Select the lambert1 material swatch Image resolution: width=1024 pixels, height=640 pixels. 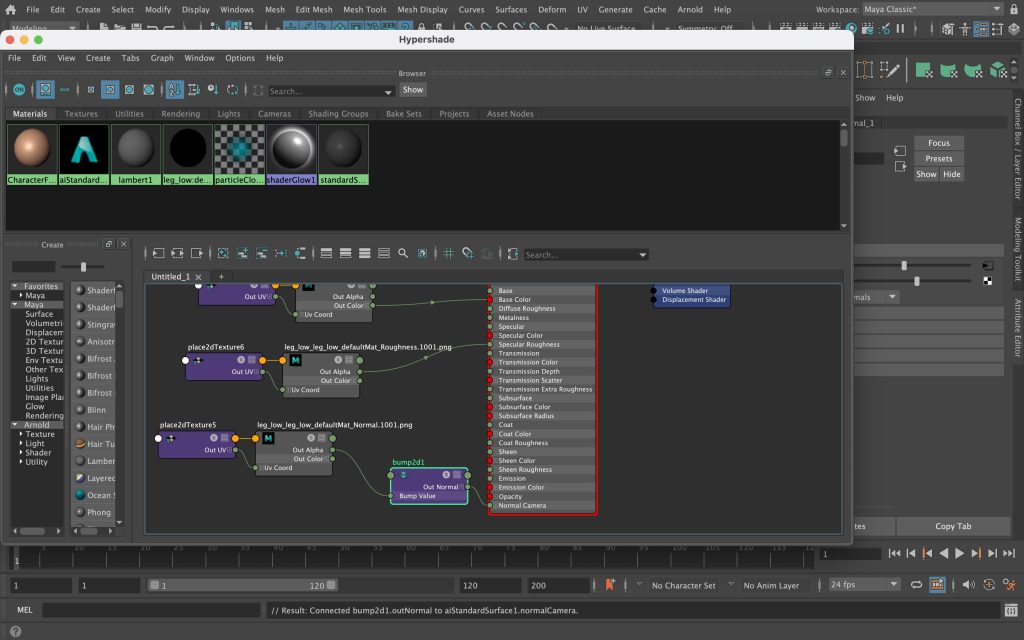pyautogui.click(x=135, y=154)
